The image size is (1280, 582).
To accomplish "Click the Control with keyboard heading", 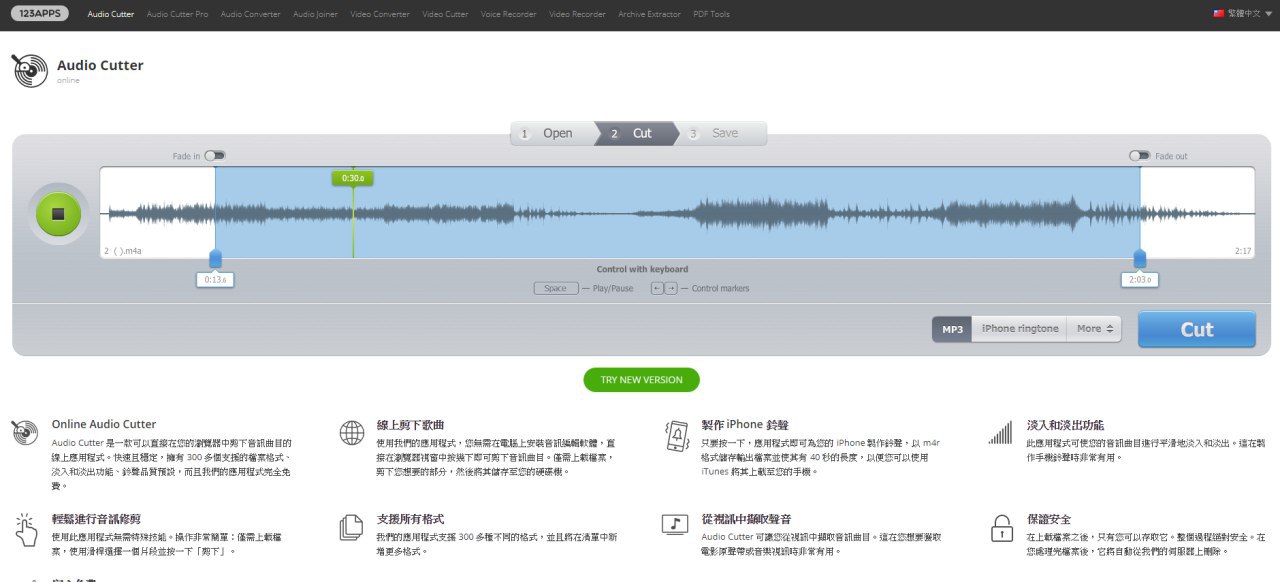I will pos(642,269).
